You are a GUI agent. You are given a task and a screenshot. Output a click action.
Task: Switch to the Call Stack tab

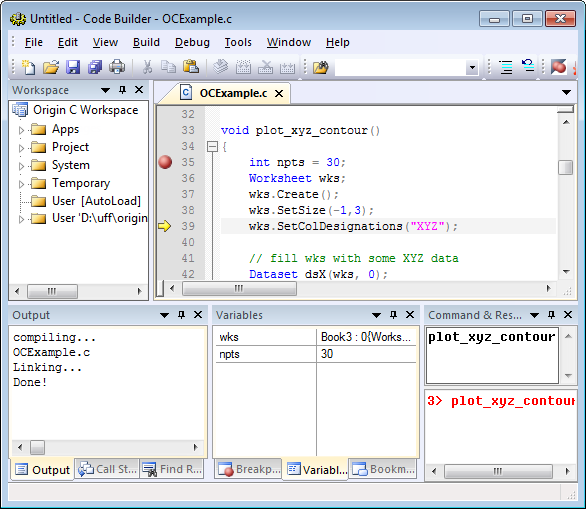107,469
